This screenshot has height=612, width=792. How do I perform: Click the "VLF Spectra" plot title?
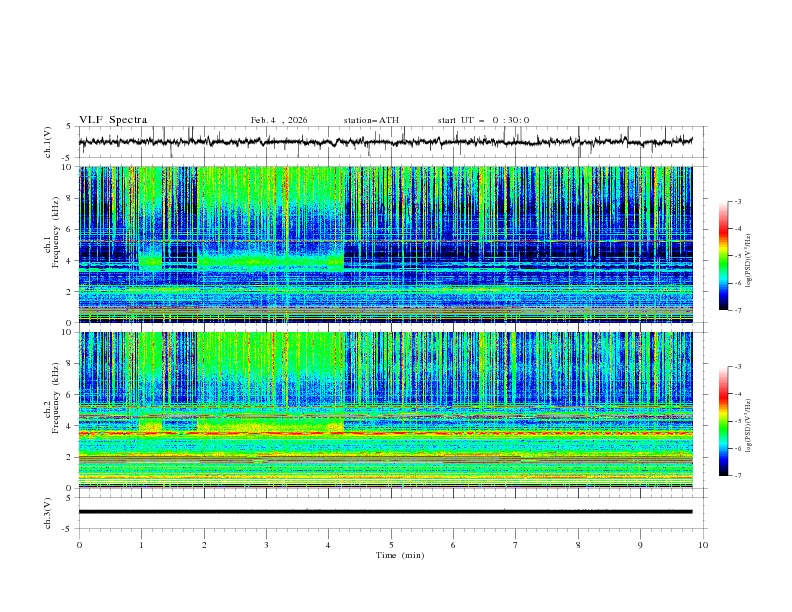[113, 120]
